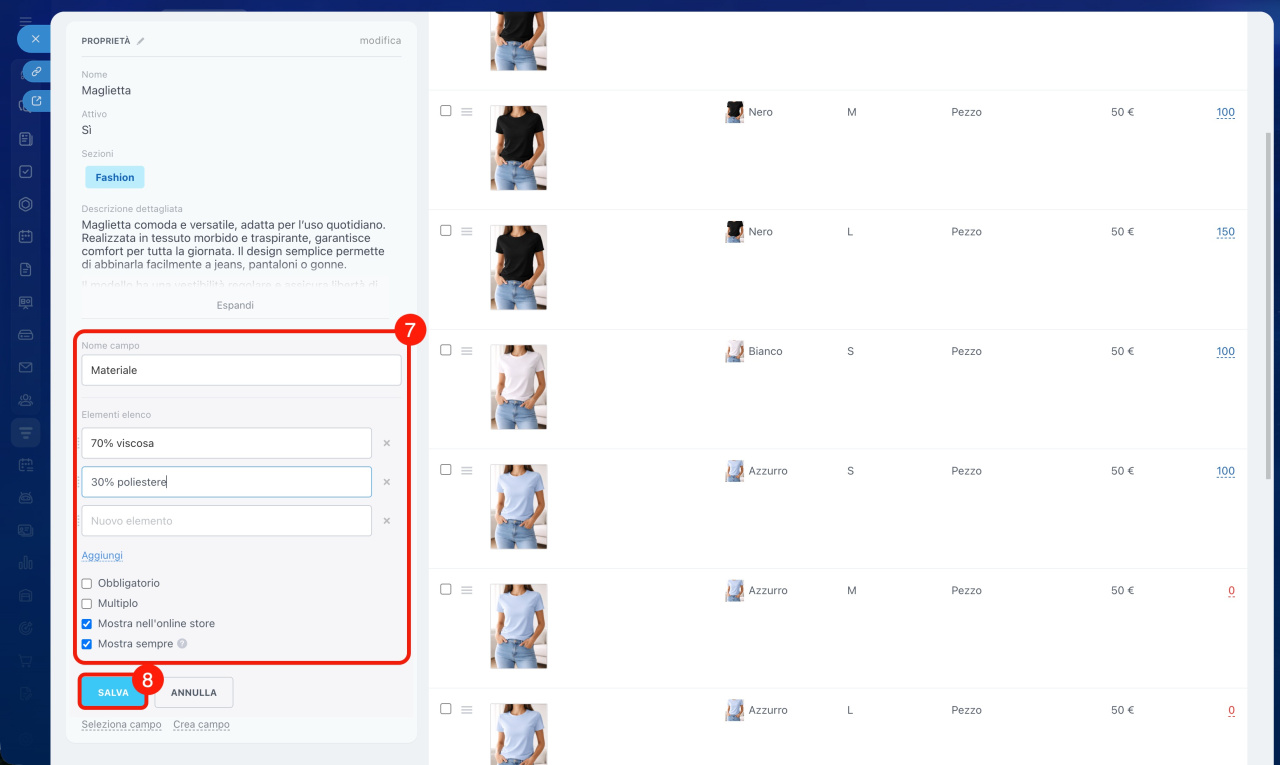Remove the '70% viscosa' list element
Viewport: 1280px width, 765px height.
click(387, 443)
